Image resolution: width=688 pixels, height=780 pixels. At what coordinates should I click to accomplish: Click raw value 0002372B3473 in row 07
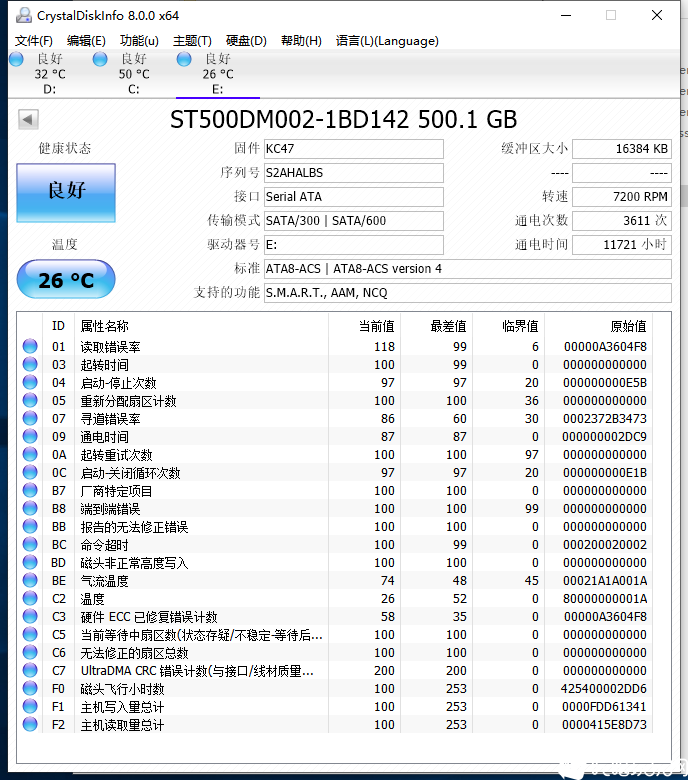pyautogui.click(x=604, y=419)
